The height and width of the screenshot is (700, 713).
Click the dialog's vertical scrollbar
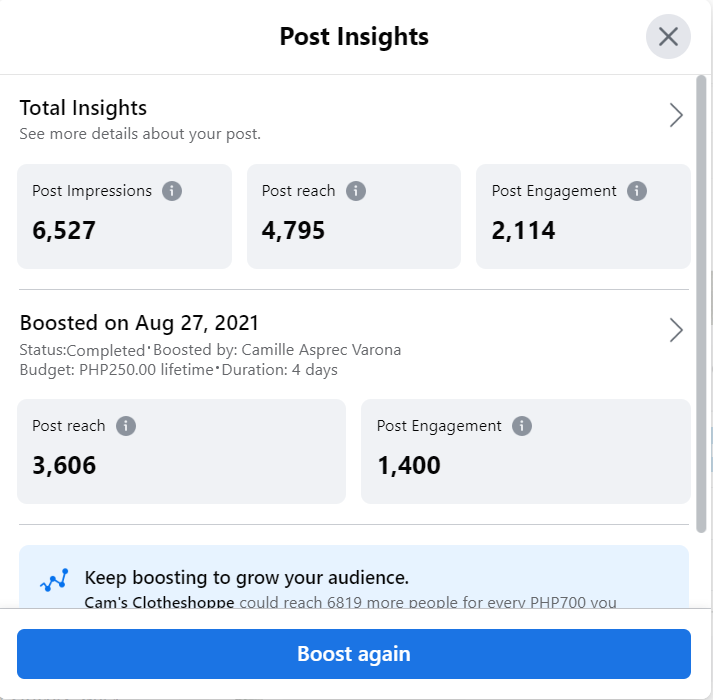pyautogui.click(x=702, y=300)
